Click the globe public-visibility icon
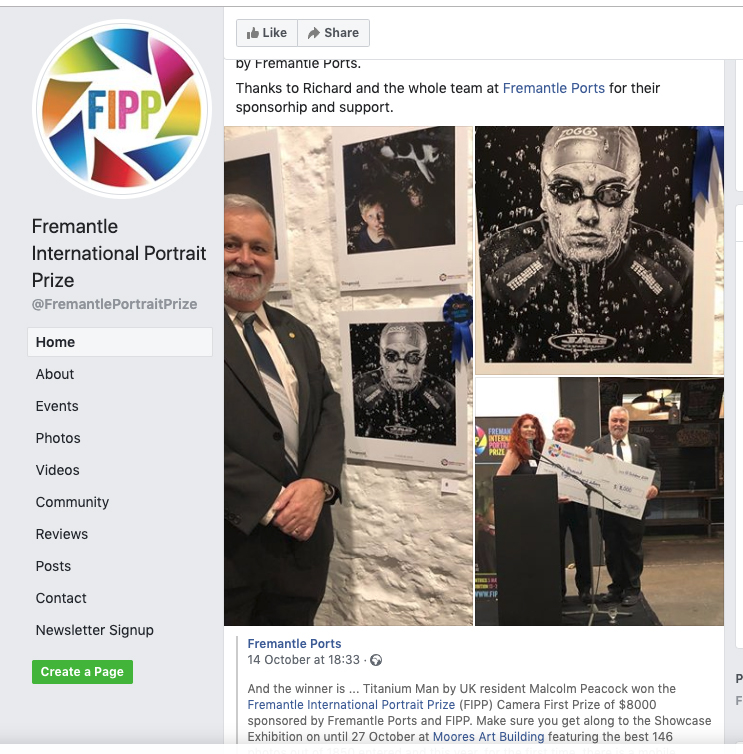The height and width of the screenshot is (754, 743). click(376, 660)
